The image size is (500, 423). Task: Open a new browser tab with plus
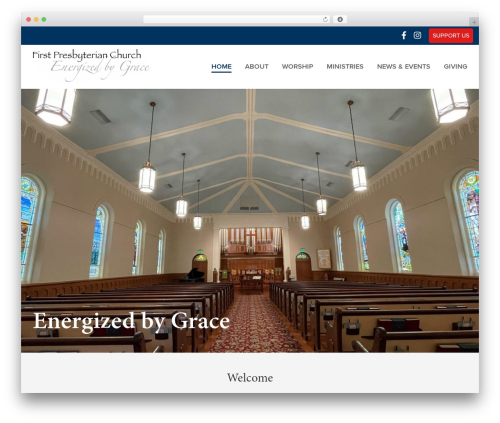click(474, 22)
